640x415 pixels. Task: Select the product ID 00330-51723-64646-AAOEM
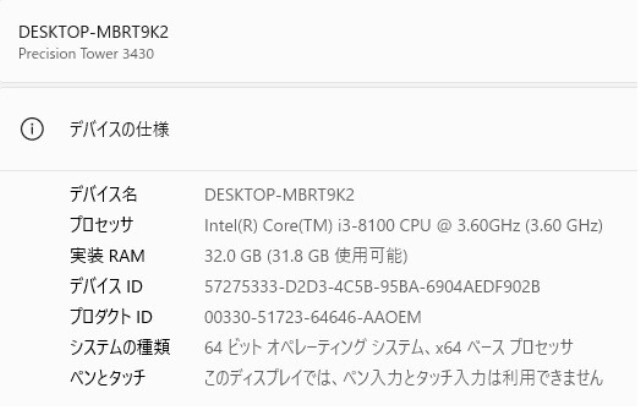(312, 317)
